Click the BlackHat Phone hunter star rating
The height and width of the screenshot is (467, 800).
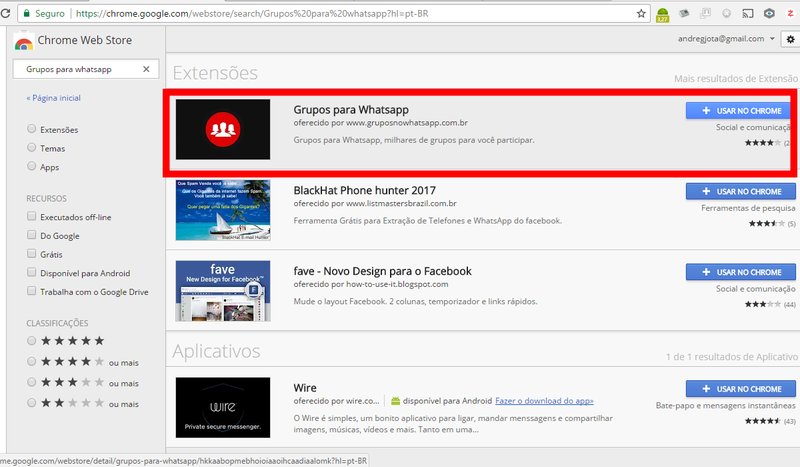pos(766,224)
